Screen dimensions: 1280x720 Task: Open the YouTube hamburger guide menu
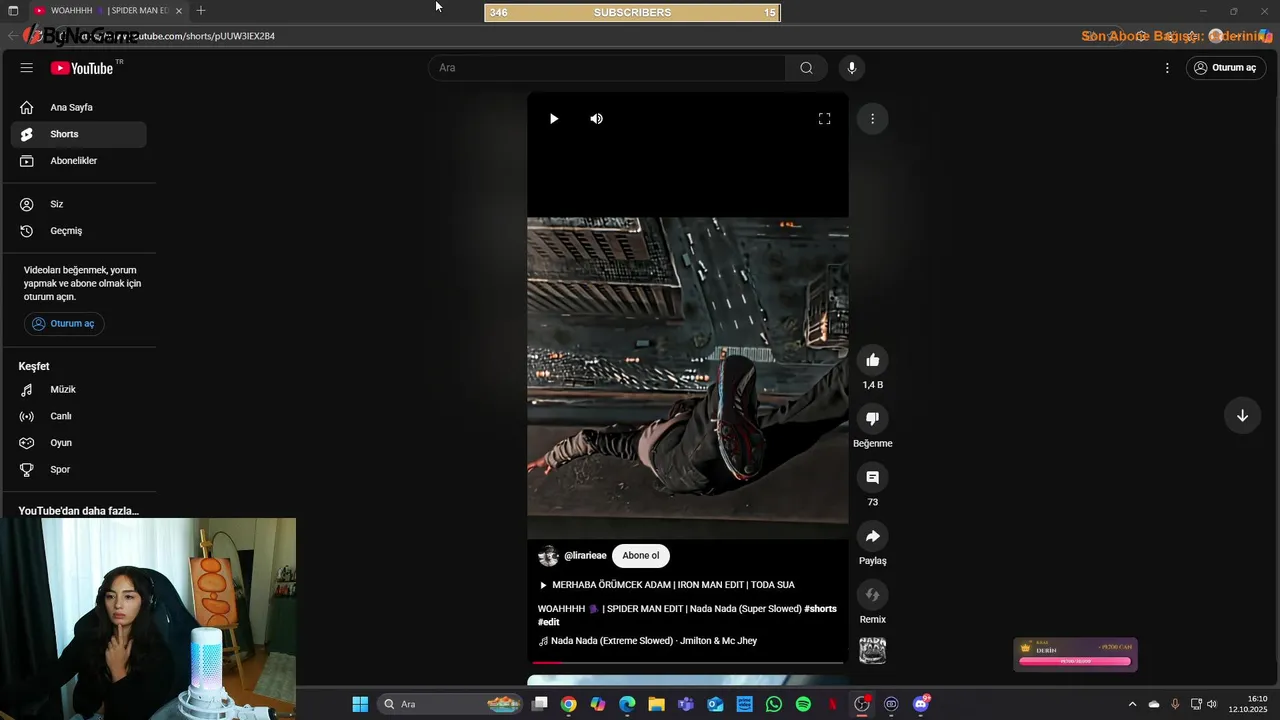click(27, 68)
